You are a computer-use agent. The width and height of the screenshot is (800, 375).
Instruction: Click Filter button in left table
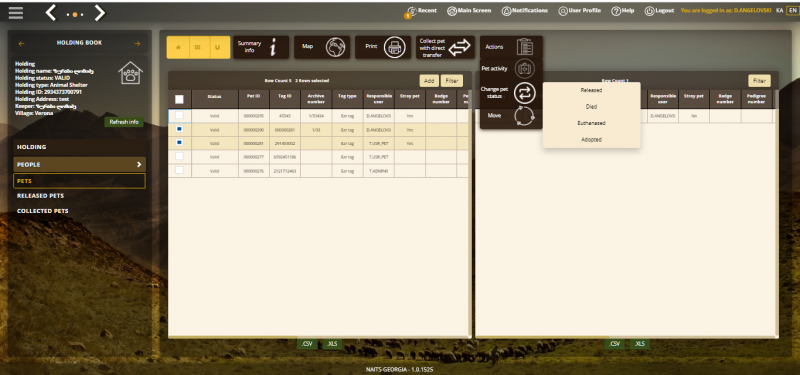pyautogui.click(x=452, y=81)
